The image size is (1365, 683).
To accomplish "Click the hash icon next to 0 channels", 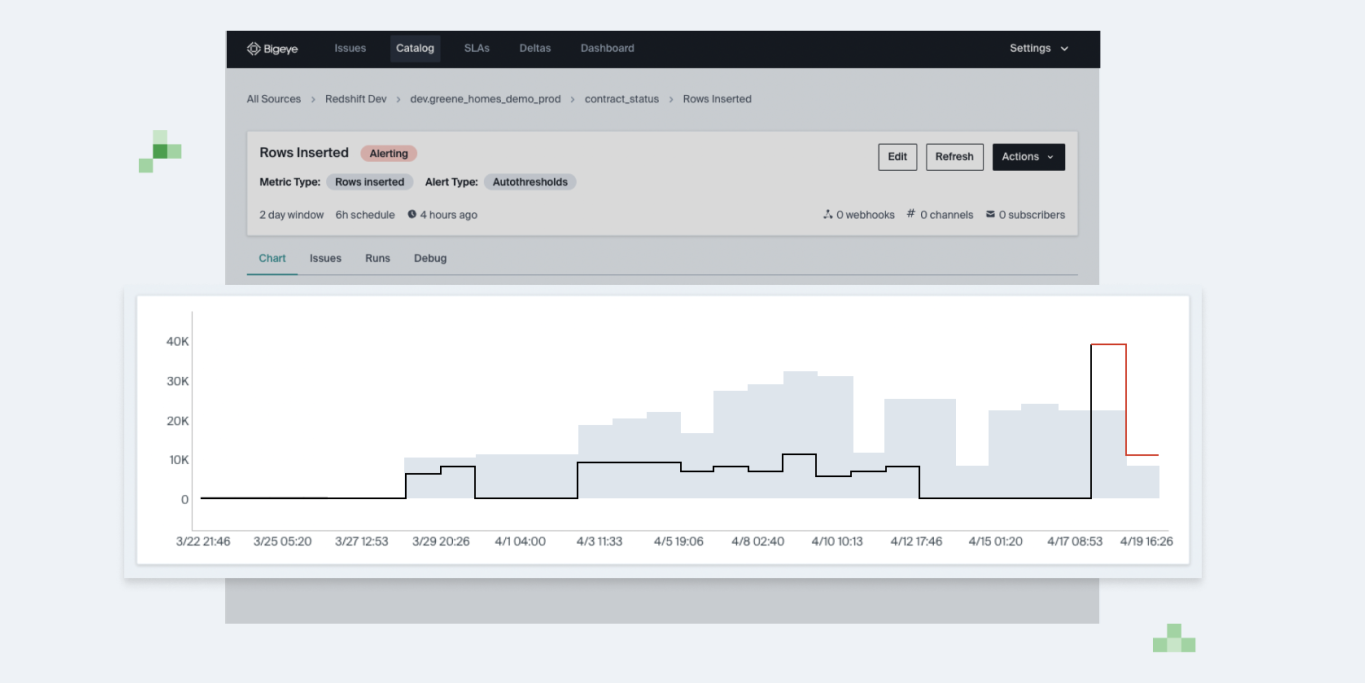I will [910, 214].
